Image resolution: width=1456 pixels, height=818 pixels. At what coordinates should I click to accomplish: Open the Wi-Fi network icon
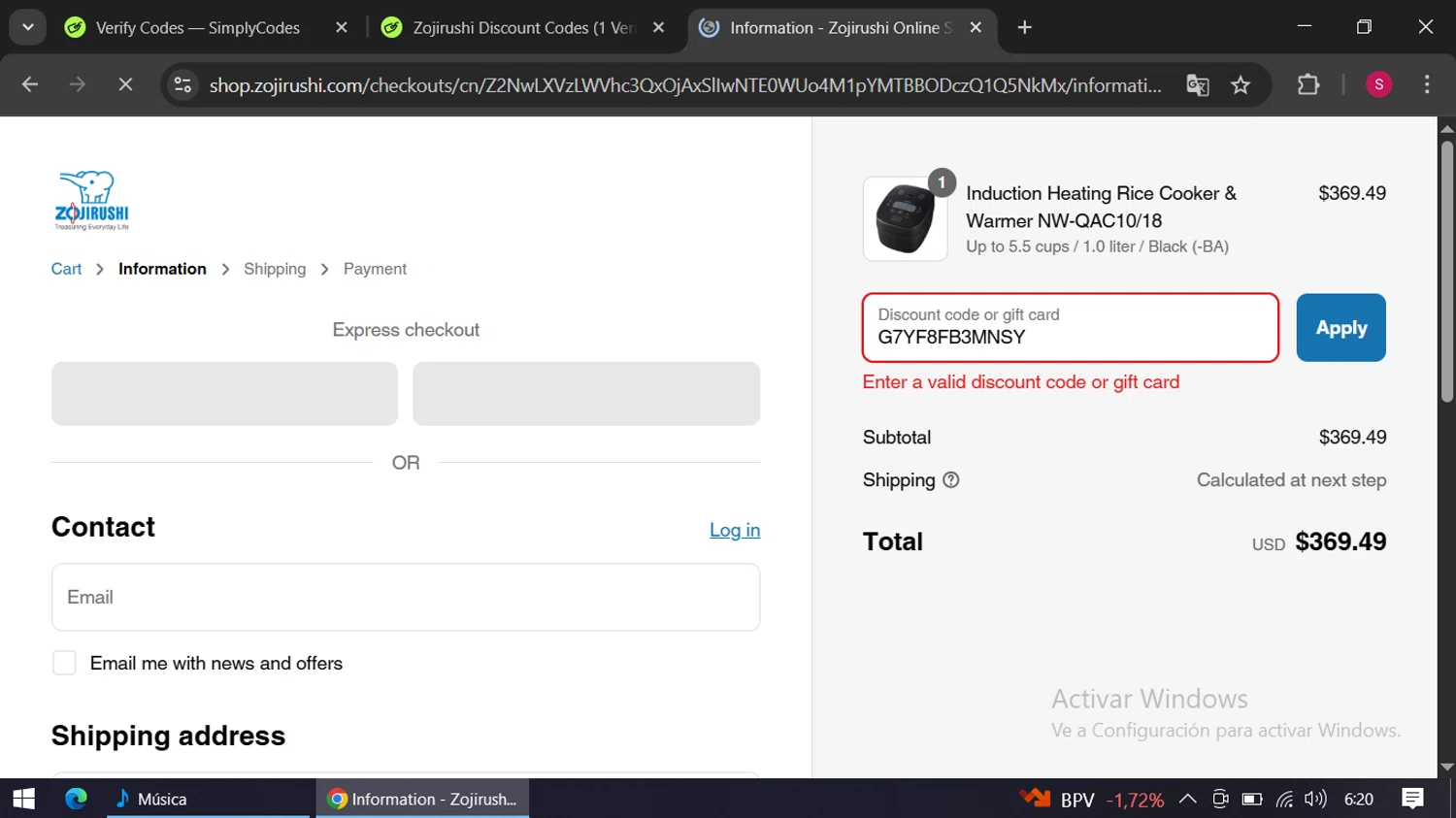click(x=1284, y=799)
